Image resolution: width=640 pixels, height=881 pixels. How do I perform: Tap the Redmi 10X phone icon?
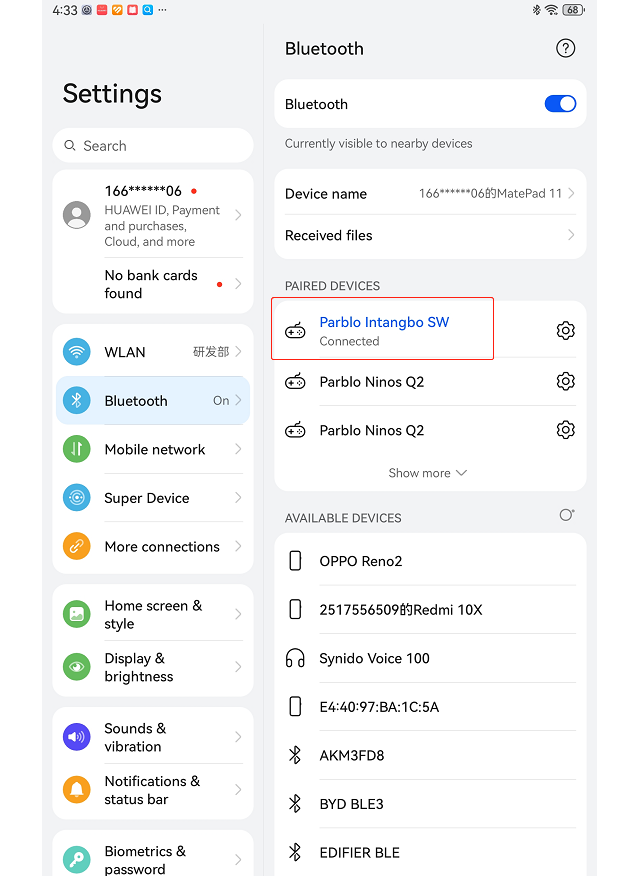point(295,609)
